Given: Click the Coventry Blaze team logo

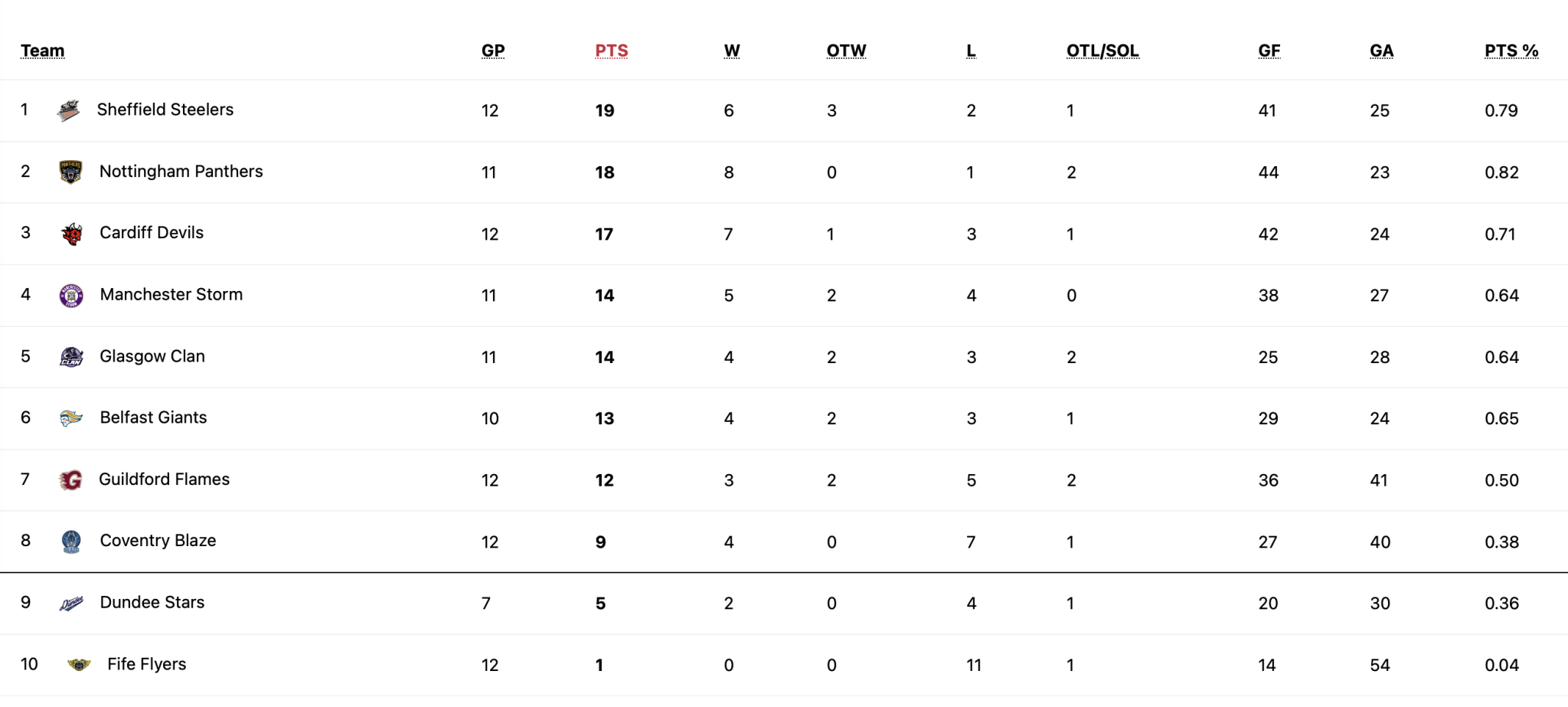Looking at the screenshot, I should (x=71, y=542).
